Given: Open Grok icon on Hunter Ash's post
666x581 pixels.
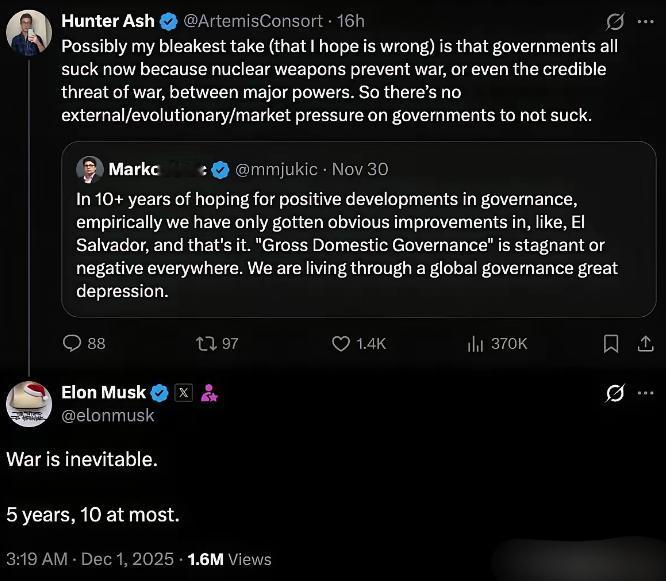Looking at the screenshot, I should pos(616,21).
